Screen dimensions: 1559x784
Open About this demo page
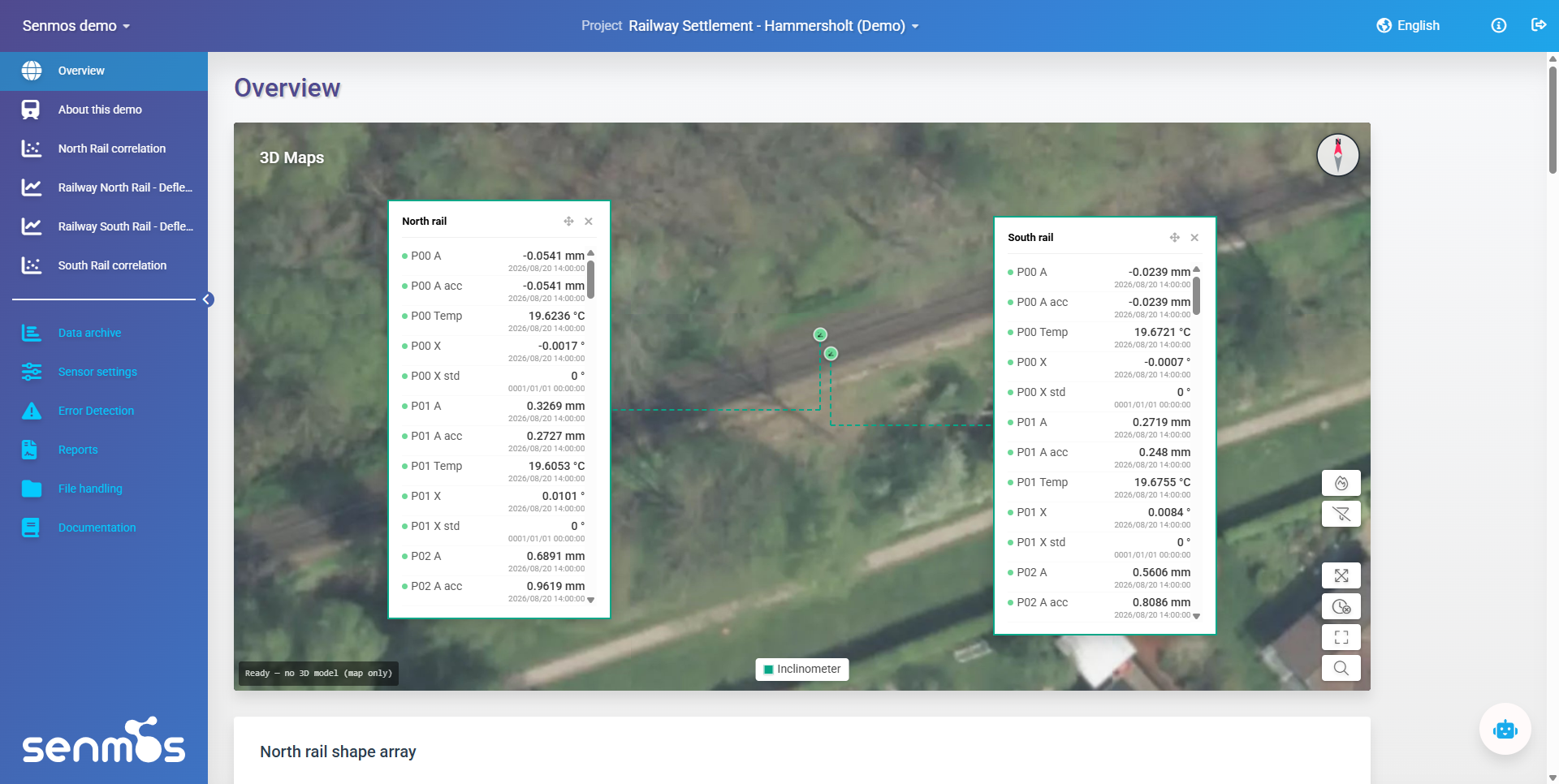click(104, 110)
